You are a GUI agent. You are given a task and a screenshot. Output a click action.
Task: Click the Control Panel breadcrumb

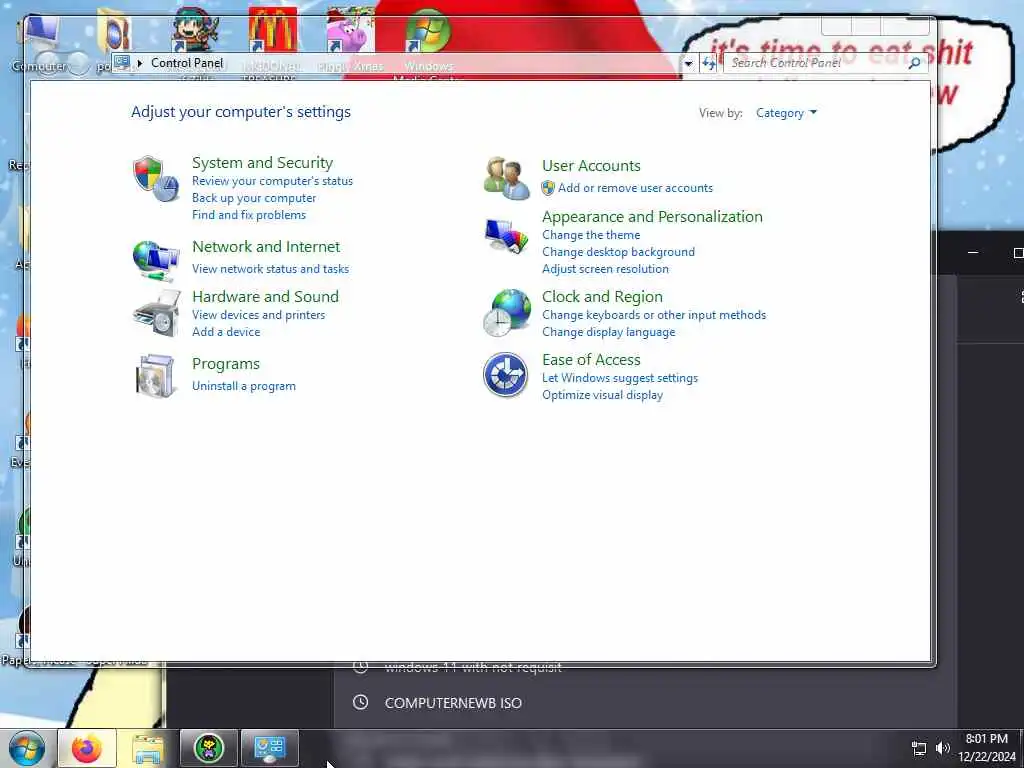[187, 63]
